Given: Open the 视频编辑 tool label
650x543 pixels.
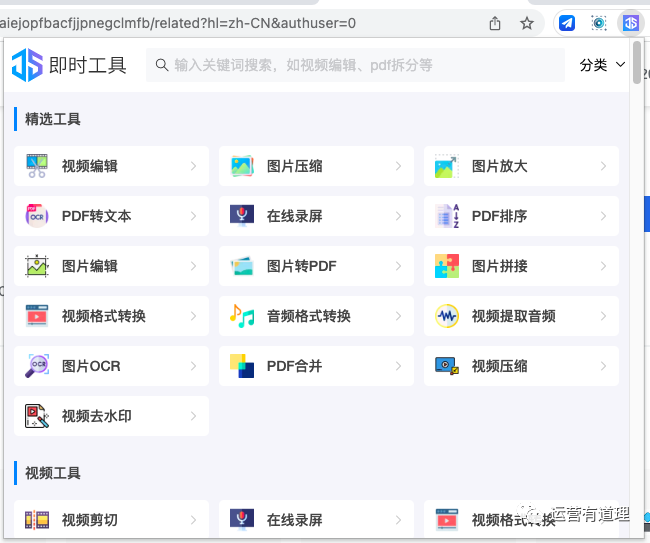Looking at the screenshot, I should 90,166.
